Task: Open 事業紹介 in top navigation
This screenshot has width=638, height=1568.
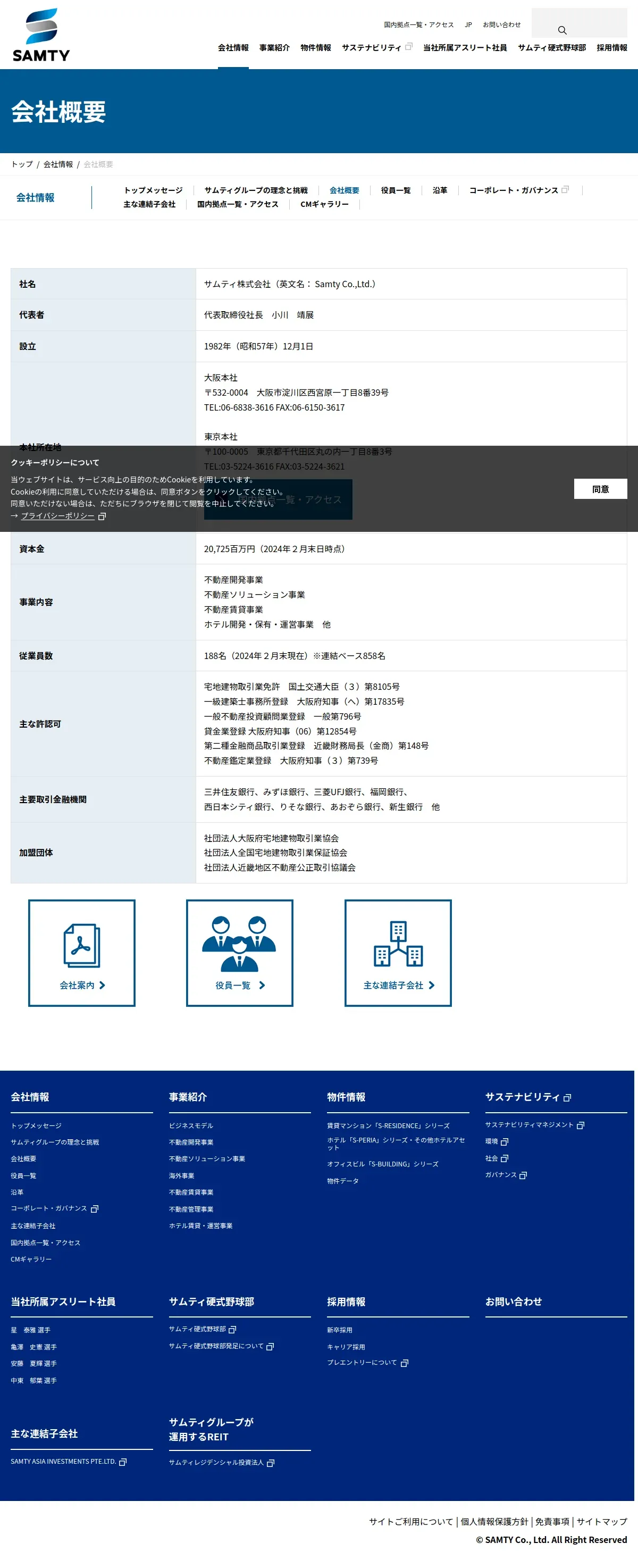Action: (274, 47)
